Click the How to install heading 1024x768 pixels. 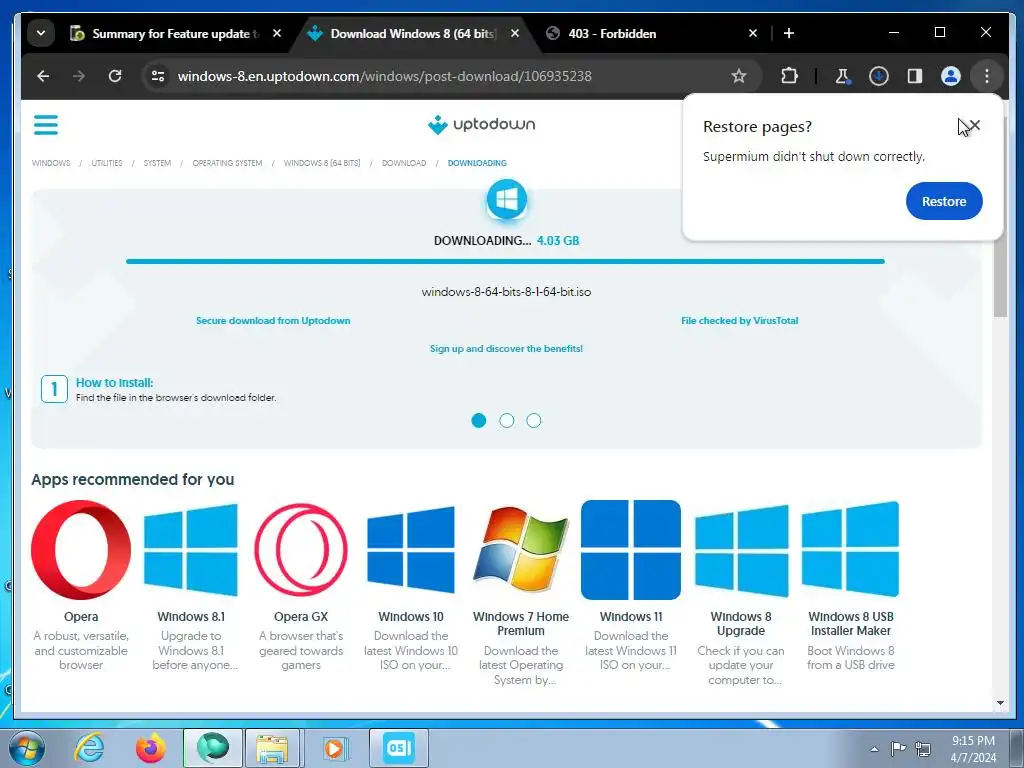point(114,383)
